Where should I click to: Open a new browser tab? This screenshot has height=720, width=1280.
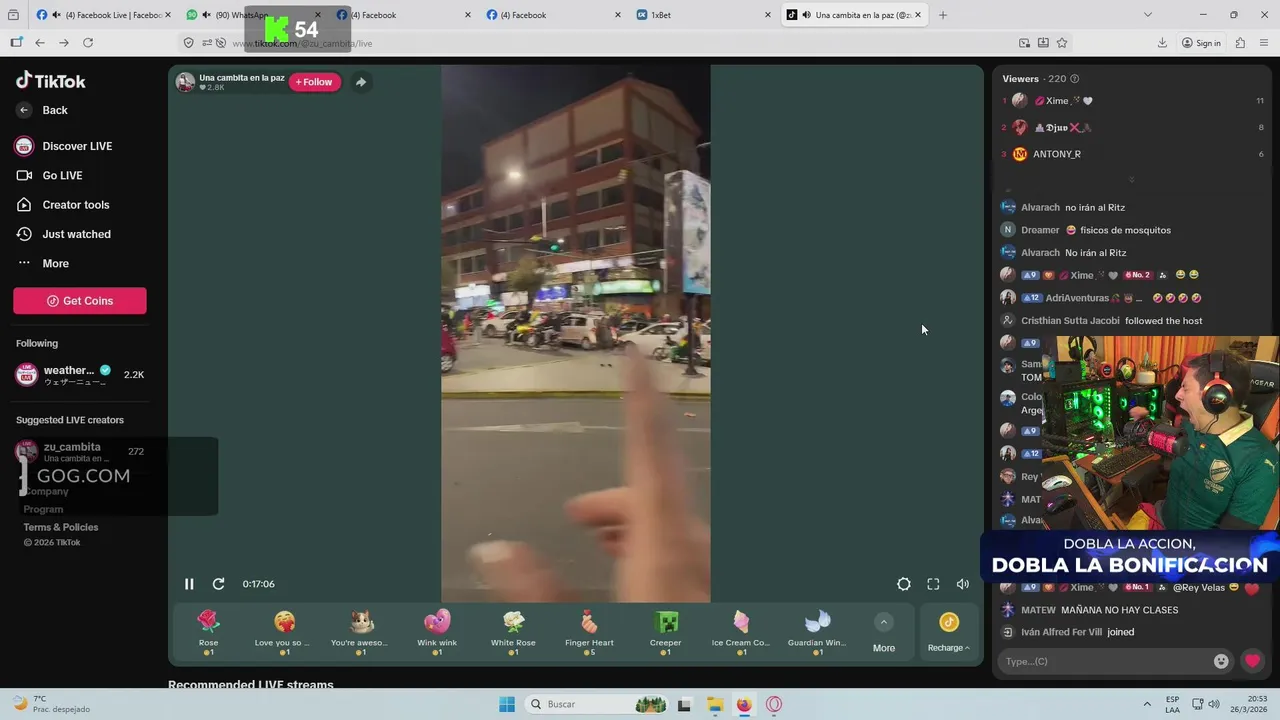(x=942, y=15)
